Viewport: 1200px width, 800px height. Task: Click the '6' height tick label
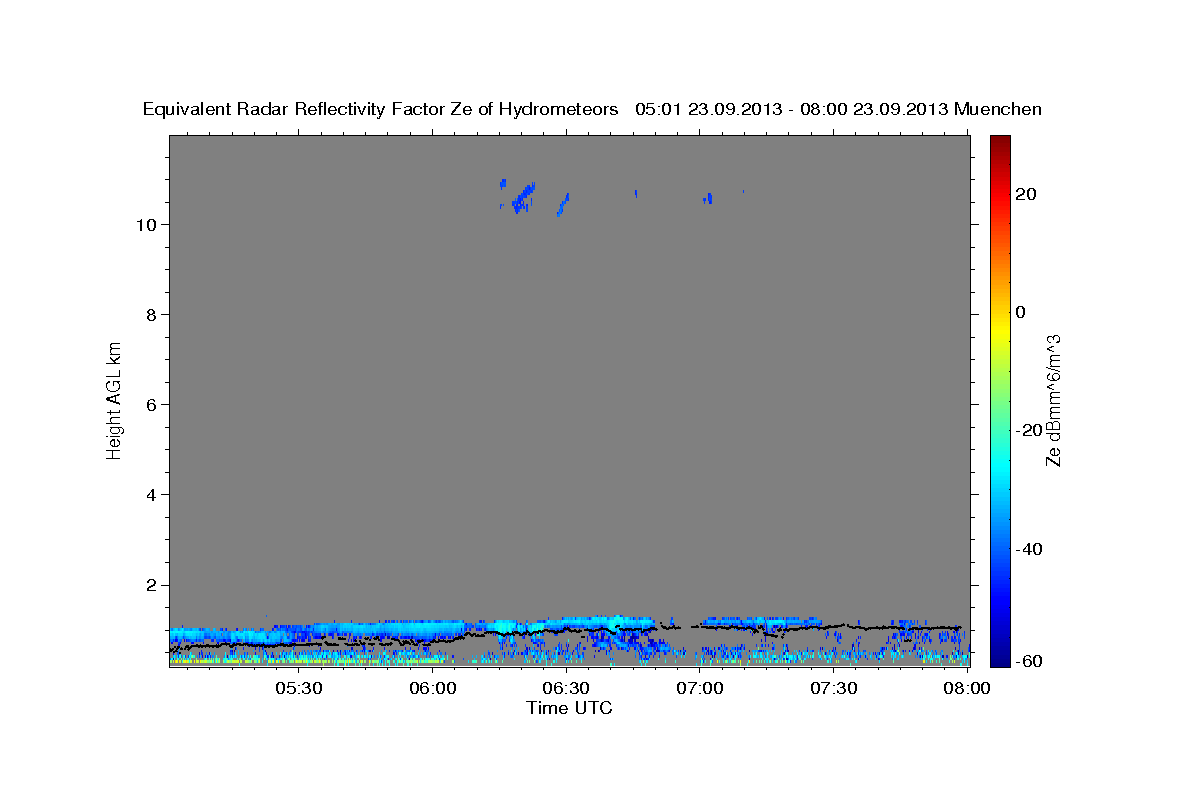[150, 405]
